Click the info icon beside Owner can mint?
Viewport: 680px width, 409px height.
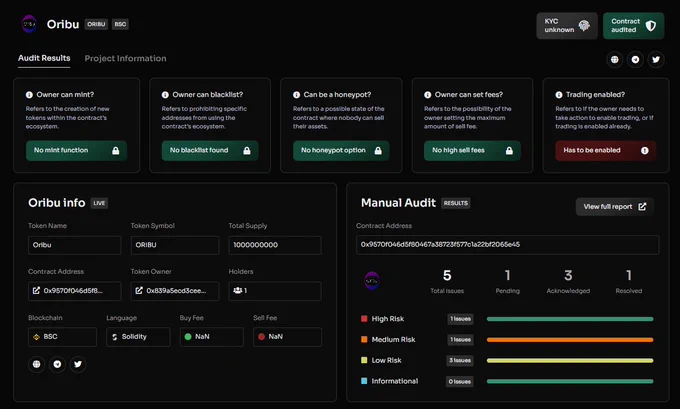(x=29, y=95)
